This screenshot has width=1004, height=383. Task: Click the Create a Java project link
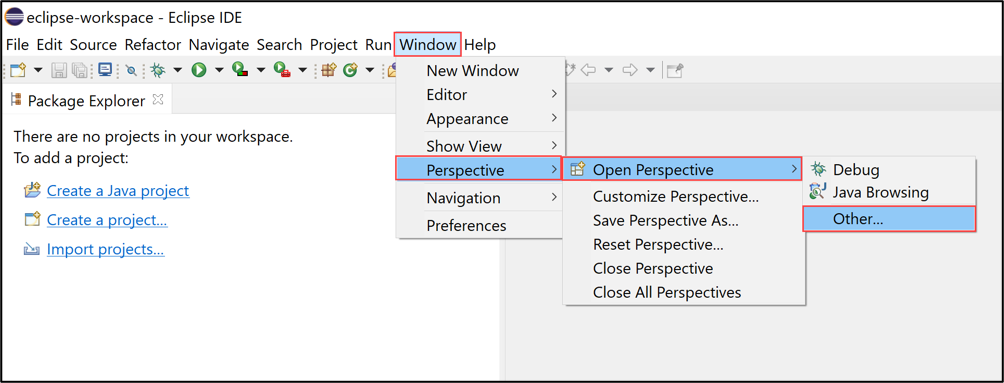point(118,190)
